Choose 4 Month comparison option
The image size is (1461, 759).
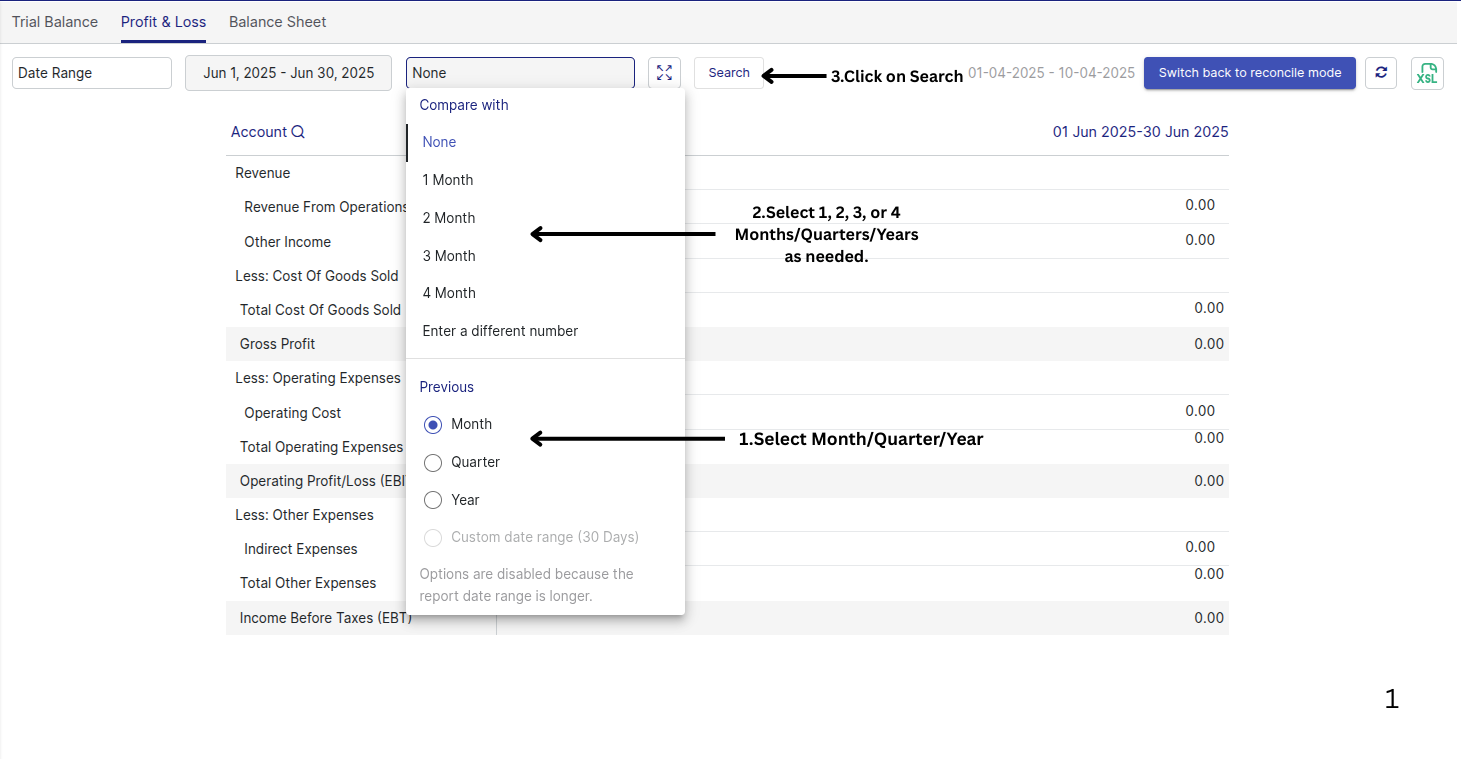click(545, 293)
